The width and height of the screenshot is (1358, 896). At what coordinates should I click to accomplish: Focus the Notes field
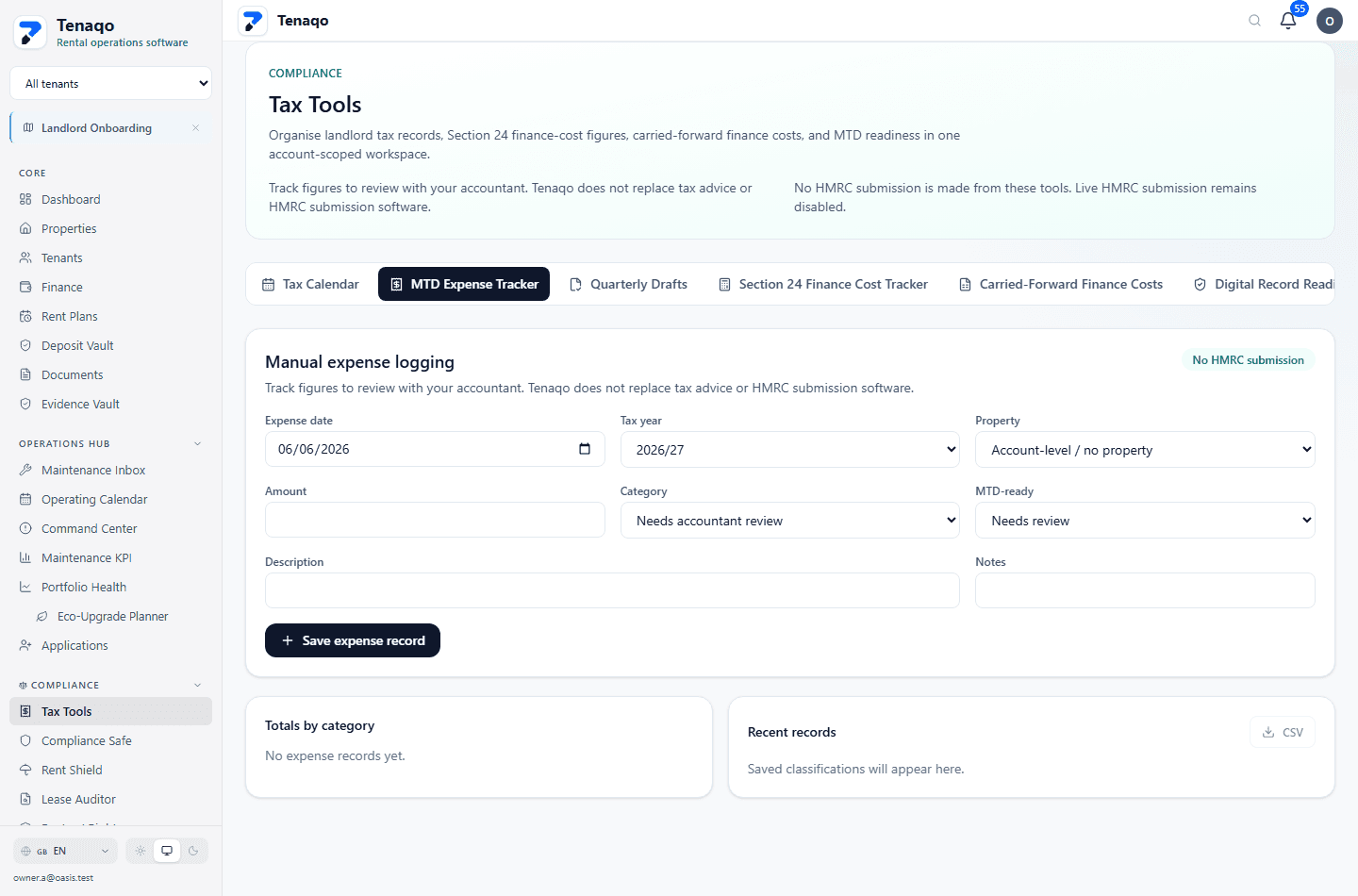(1145, 590)
